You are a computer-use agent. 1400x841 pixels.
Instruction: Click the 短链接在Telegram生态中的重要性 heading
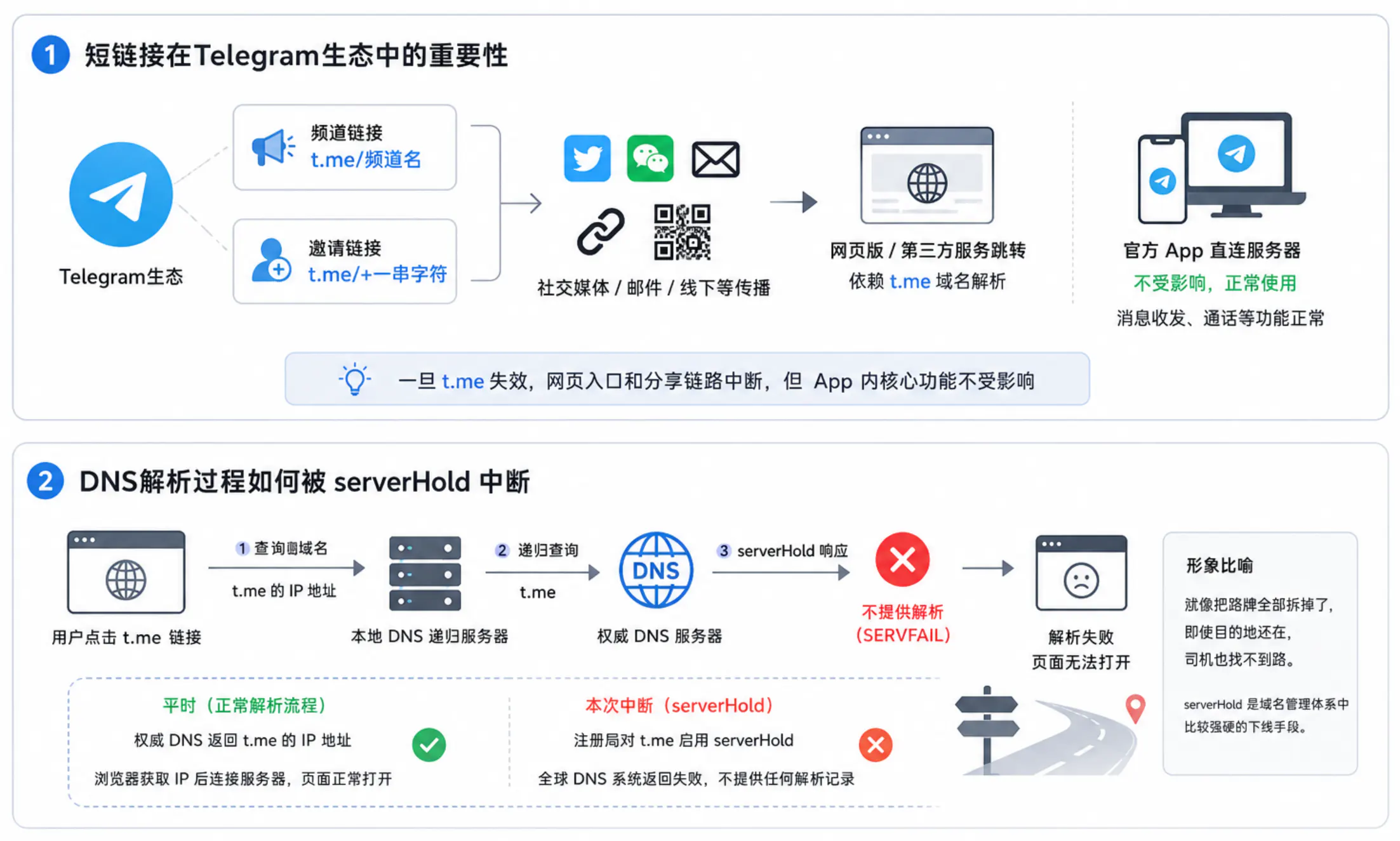[x=296, y=55]
